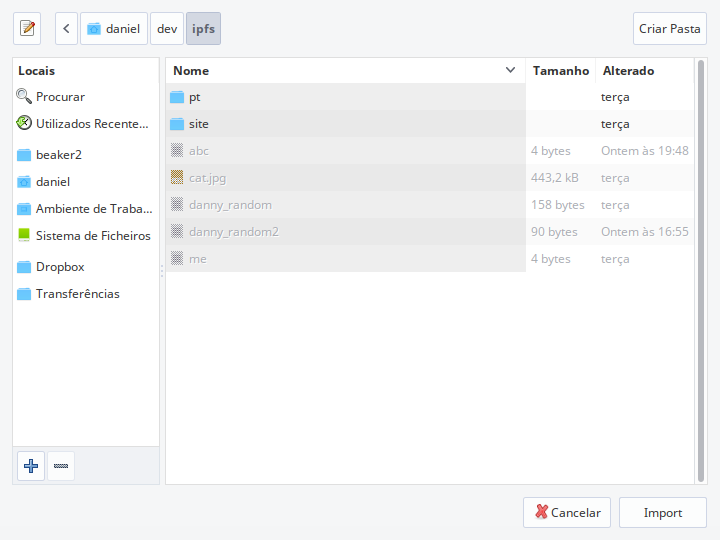Click the Transferências folder icon
Screen dimensions: 720x540
[24, 294]
